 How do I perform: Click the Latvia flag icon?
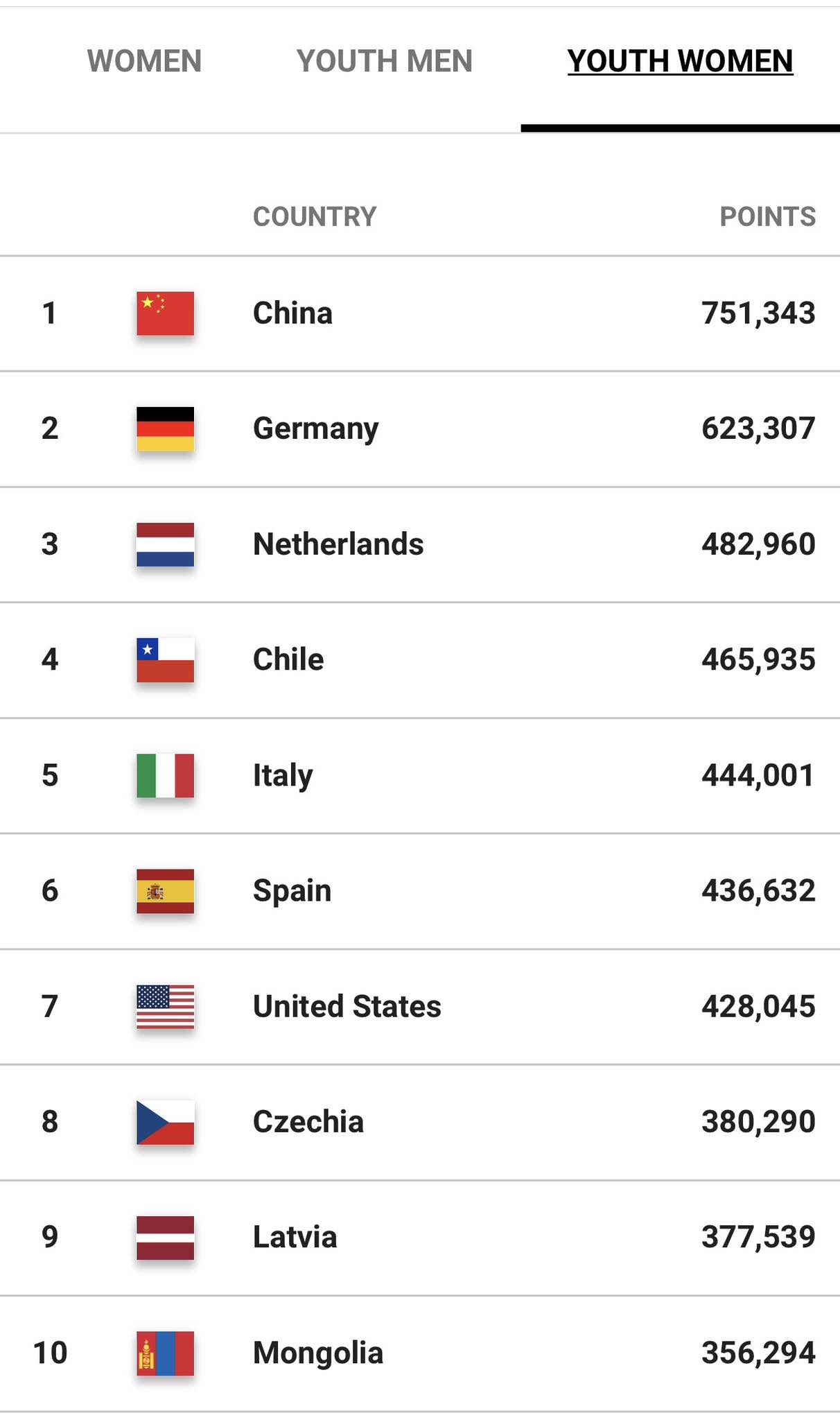pyautogui.click(x=165, y=1238)
